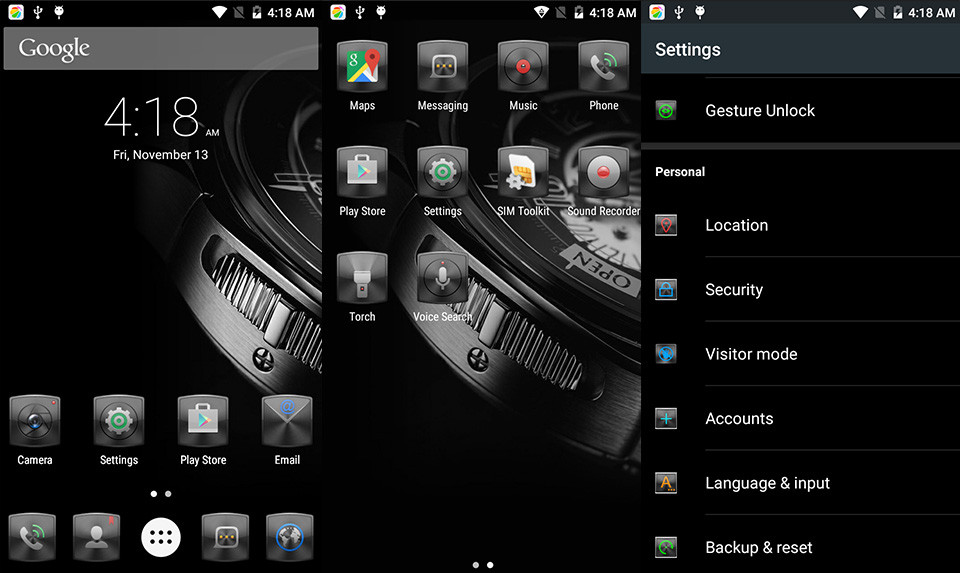Click the Gesture Unlock green icon
The height and width of the screenshot is (573, 960).
coord(666,111)
